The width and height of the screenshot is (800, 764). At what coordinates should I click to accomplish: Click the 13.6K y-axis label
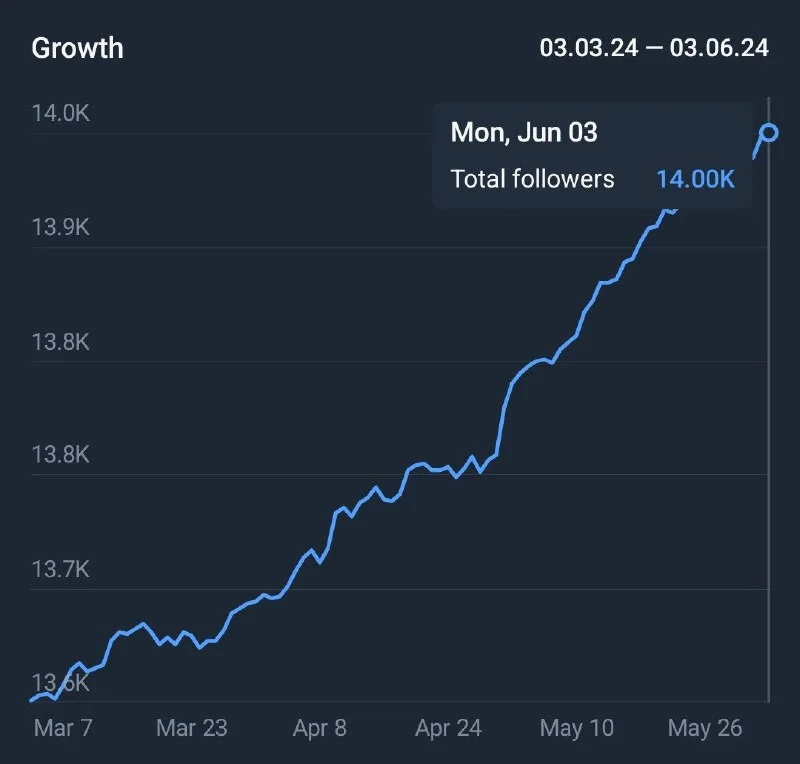[x=61, y=684]
